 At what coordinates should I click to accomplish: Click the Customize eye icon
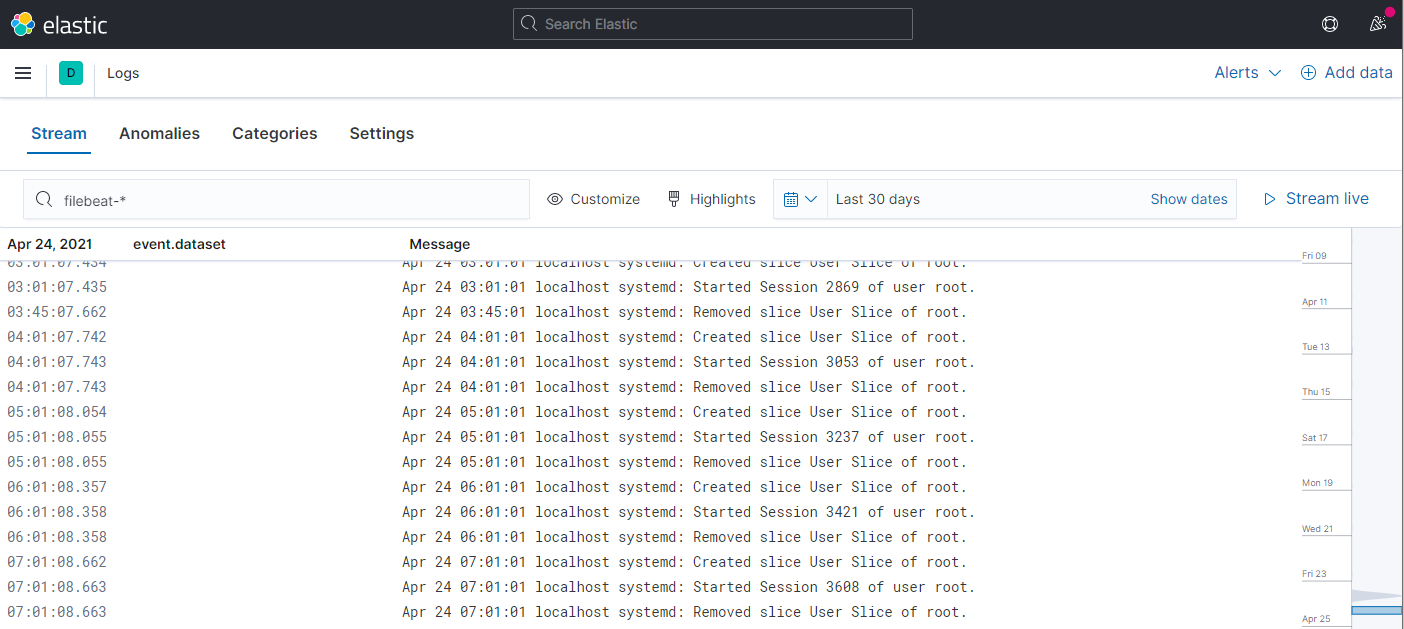coord(555,199)
